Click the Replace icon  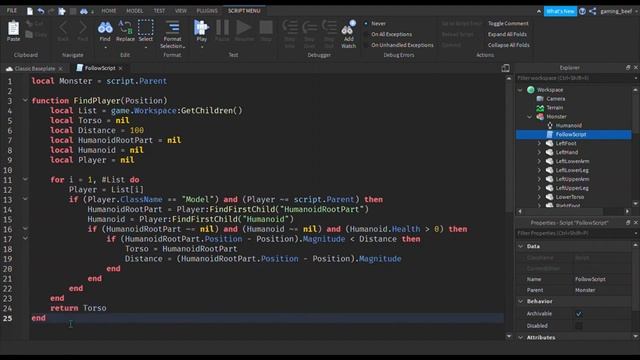[x=125, y=28]
